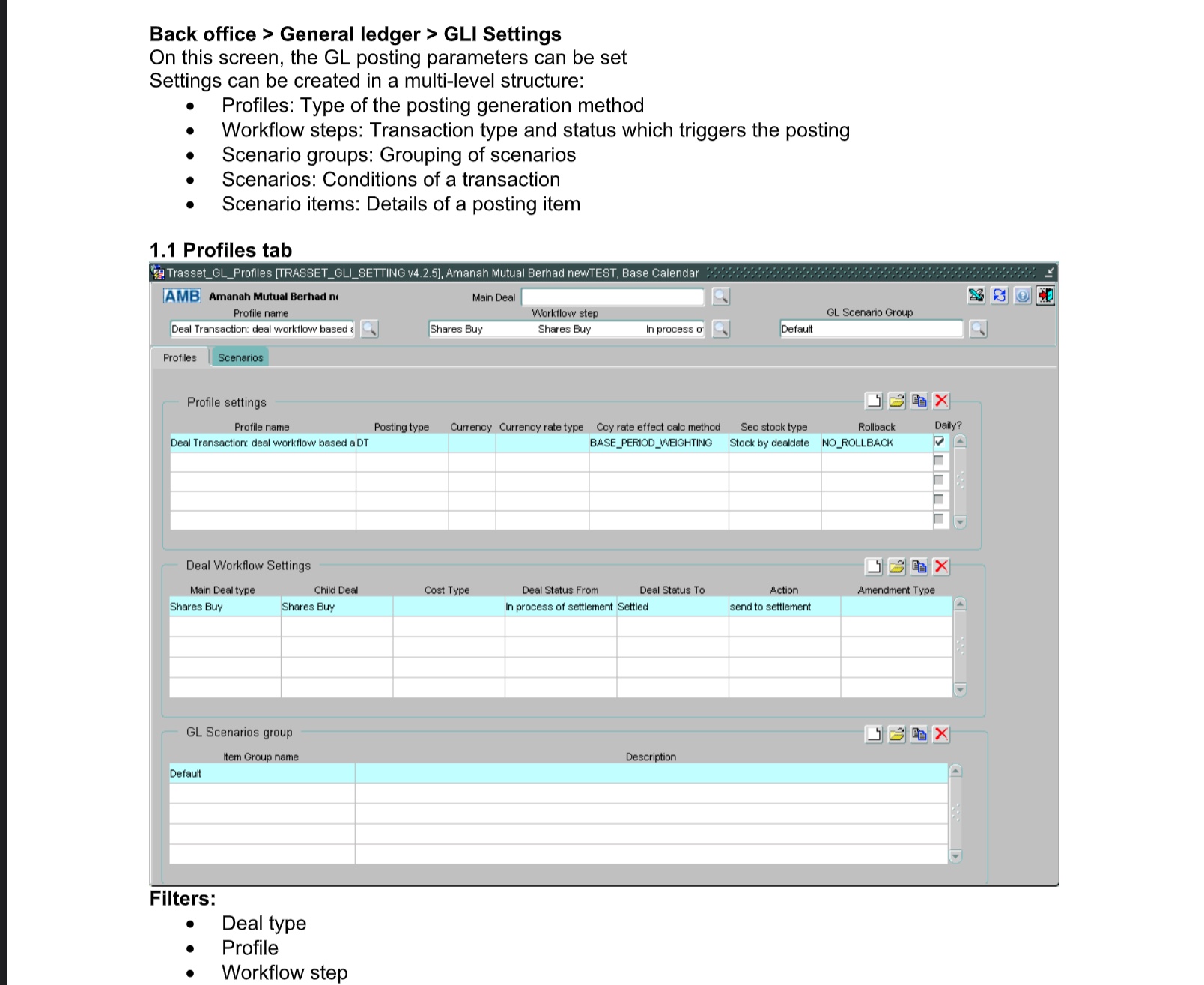Click Workflow step field showing In process
The image size is (1204, 985).
click(x=674, y=329)
